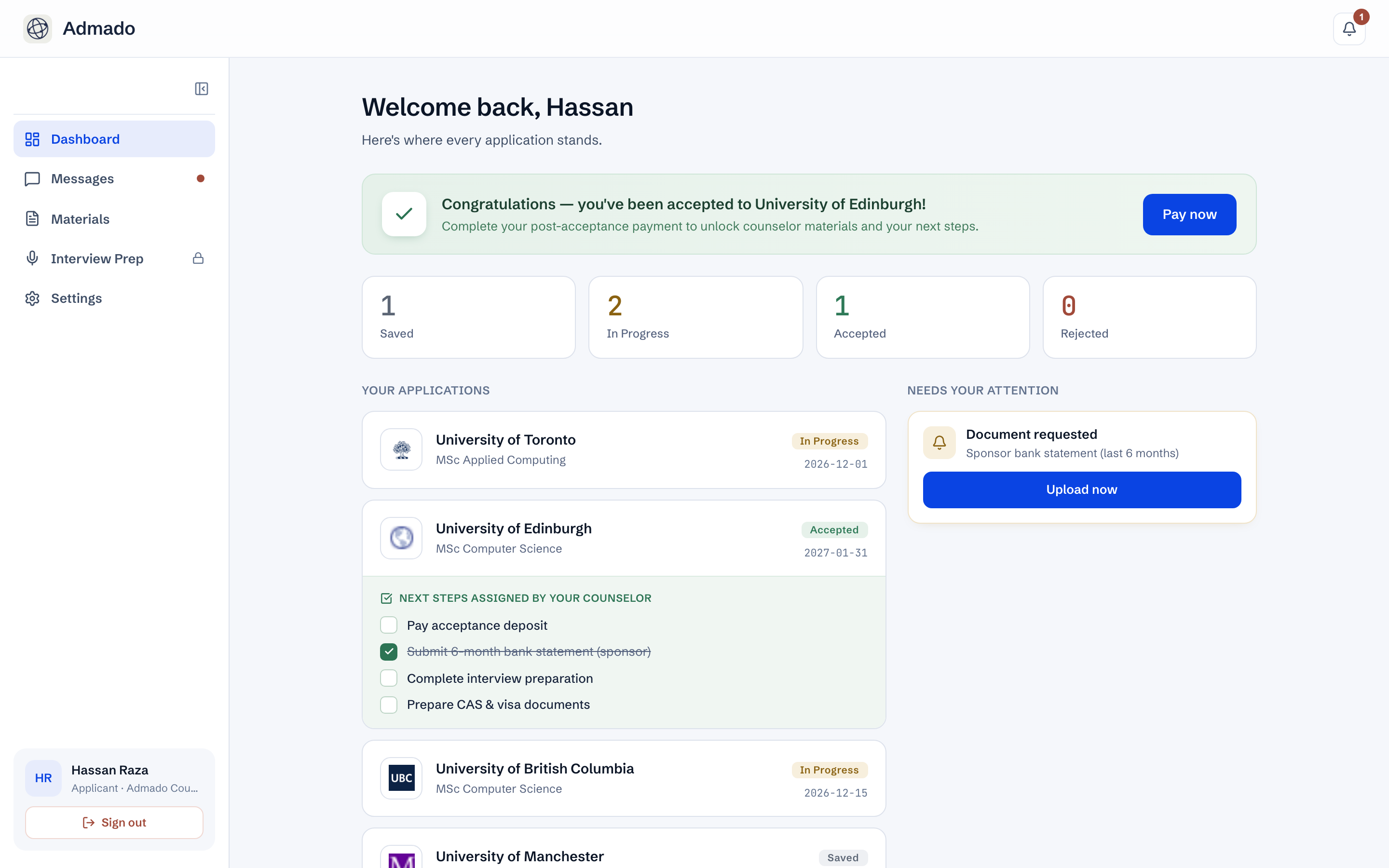This screenshot has height=868, width=1389.
Task: Click MSc Applied Computing program text
Action: pyautogui.click(x=501, y=460)
